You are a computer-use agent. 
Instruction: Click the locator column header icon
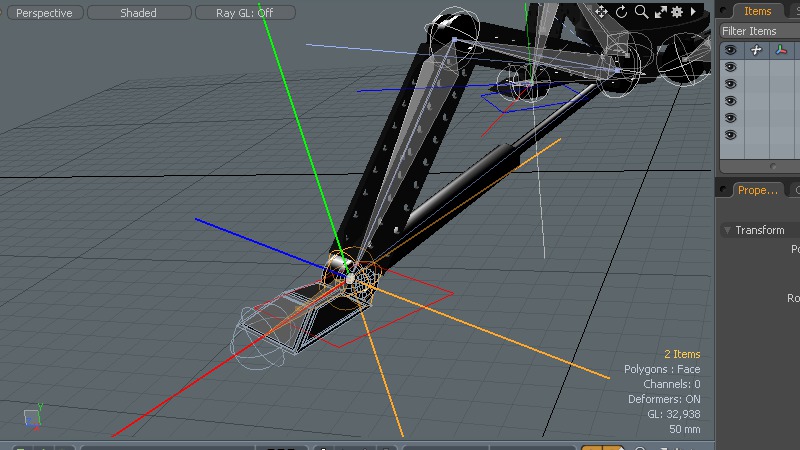pyautogui.click(x=756, y=50)
